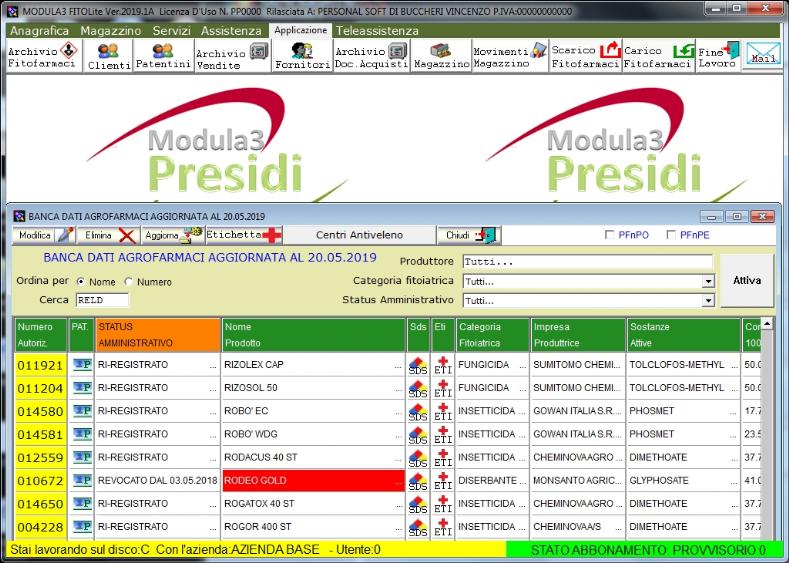Viewport: 789px width, 563px height.
Task: Select REVOCATO DAL 03.05.2018 status cell
Action: pyautogui.click(x=157, y=480)
